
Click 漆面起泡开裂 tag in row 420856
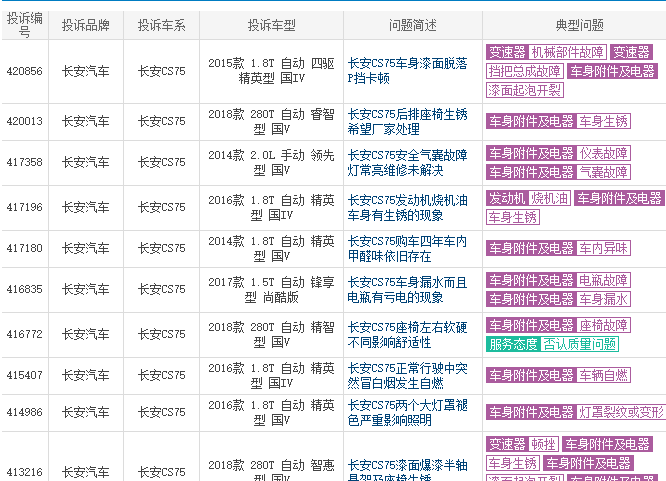525,90
